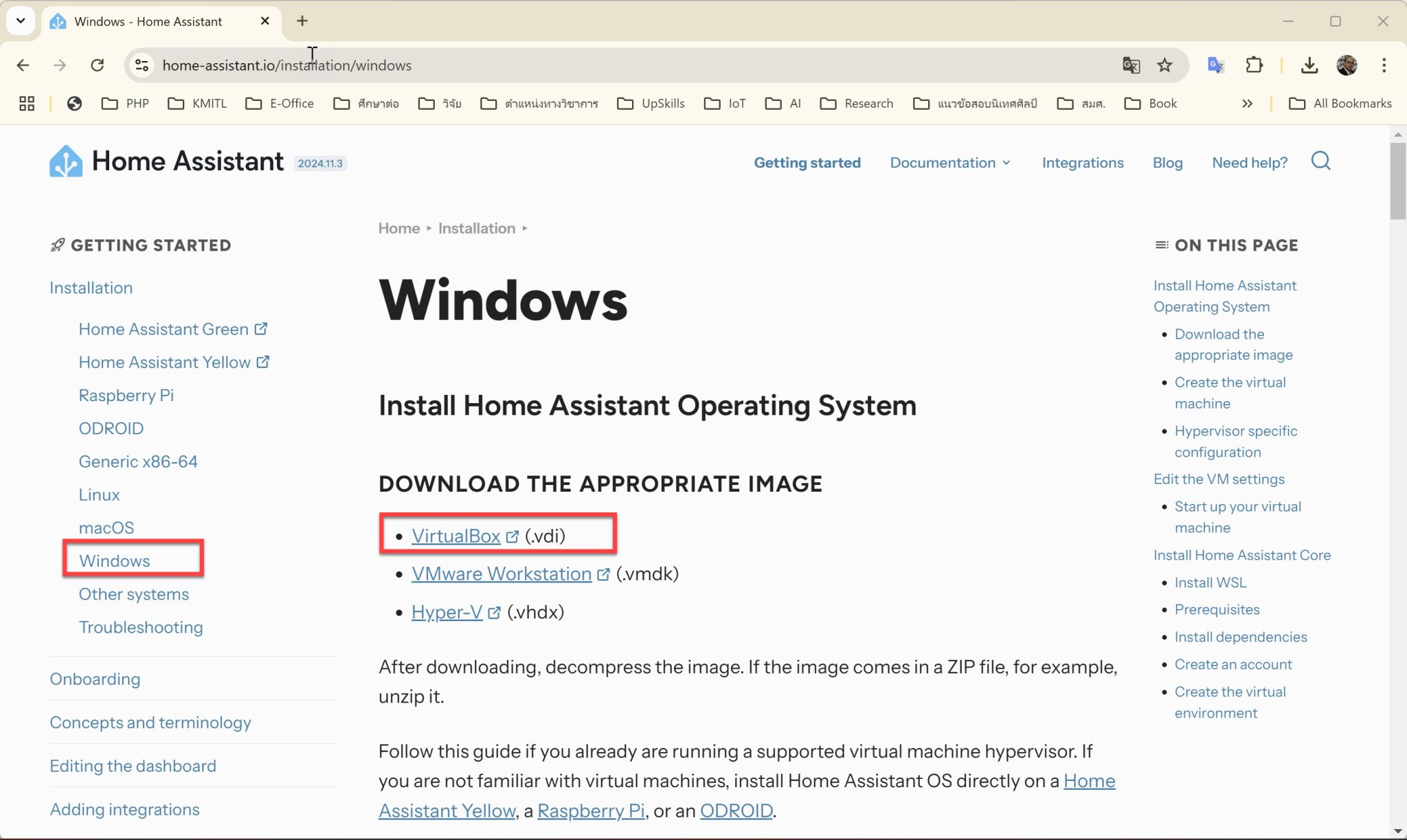Open browser downloads
The image size is (1407, 840).
point(1310,65)
